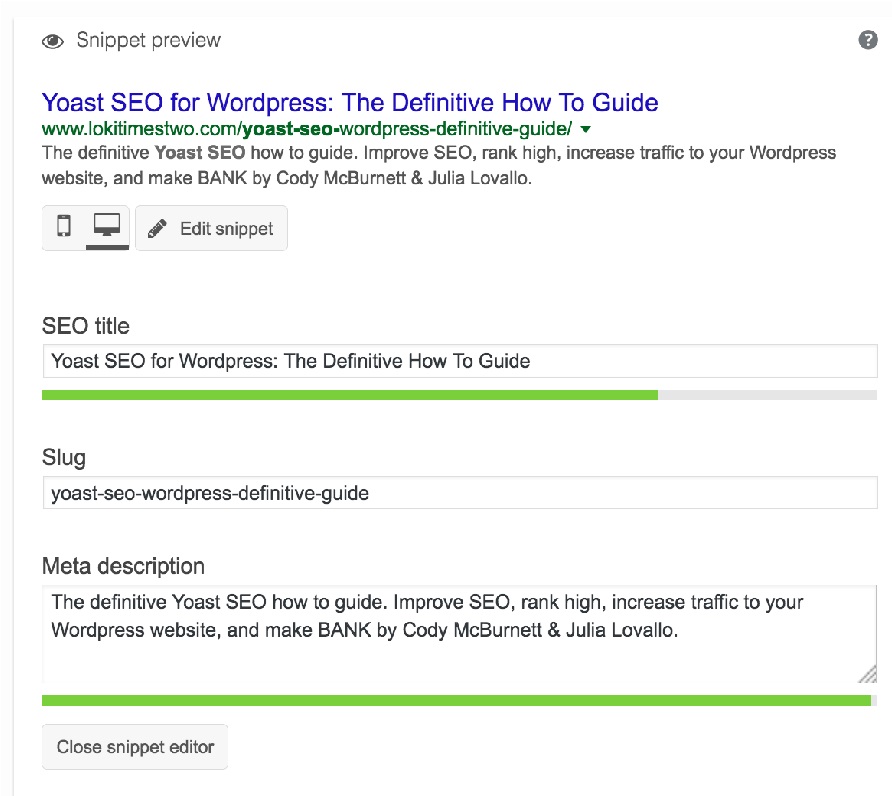Click into the SEO title field
Image resolution: width=892 pixels, height=796 pixels.
[x=459, y=361]
